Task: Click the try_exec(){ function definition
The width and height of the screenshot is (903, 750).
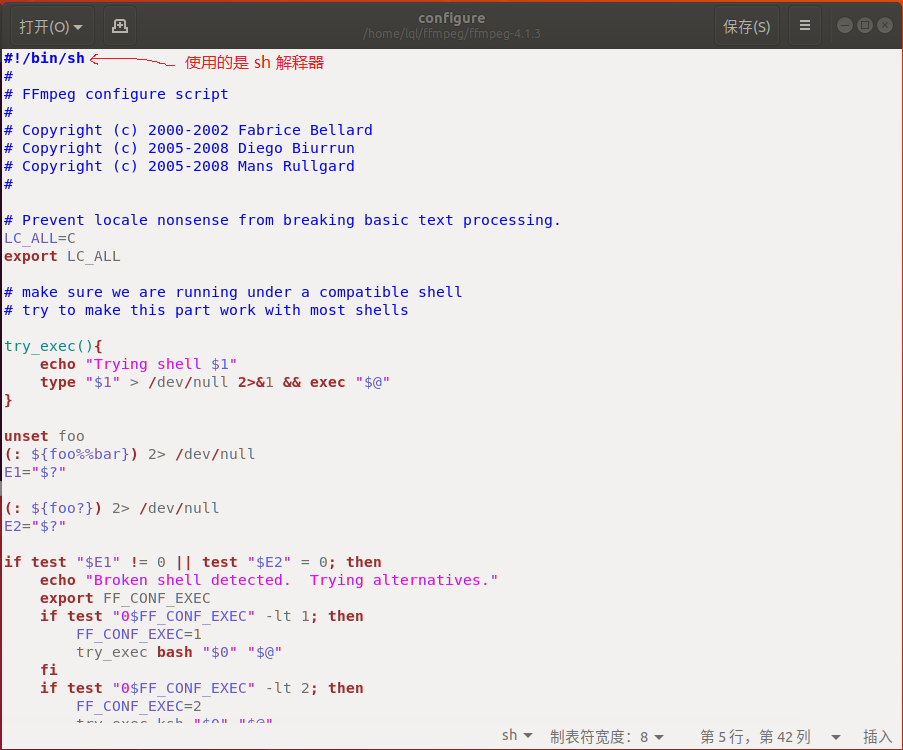Action: point(53,346)
